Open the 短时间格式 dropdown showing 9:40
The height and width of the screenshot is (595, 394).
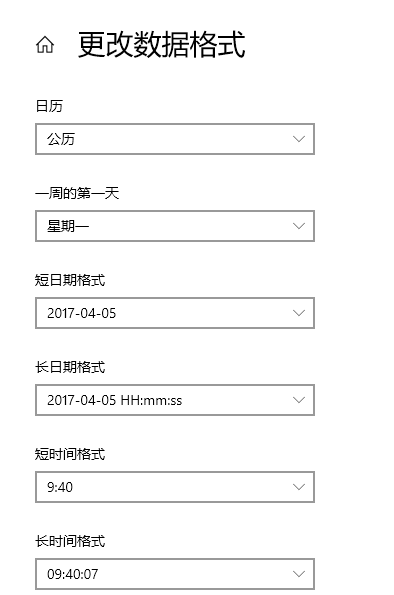coord(175,487)
